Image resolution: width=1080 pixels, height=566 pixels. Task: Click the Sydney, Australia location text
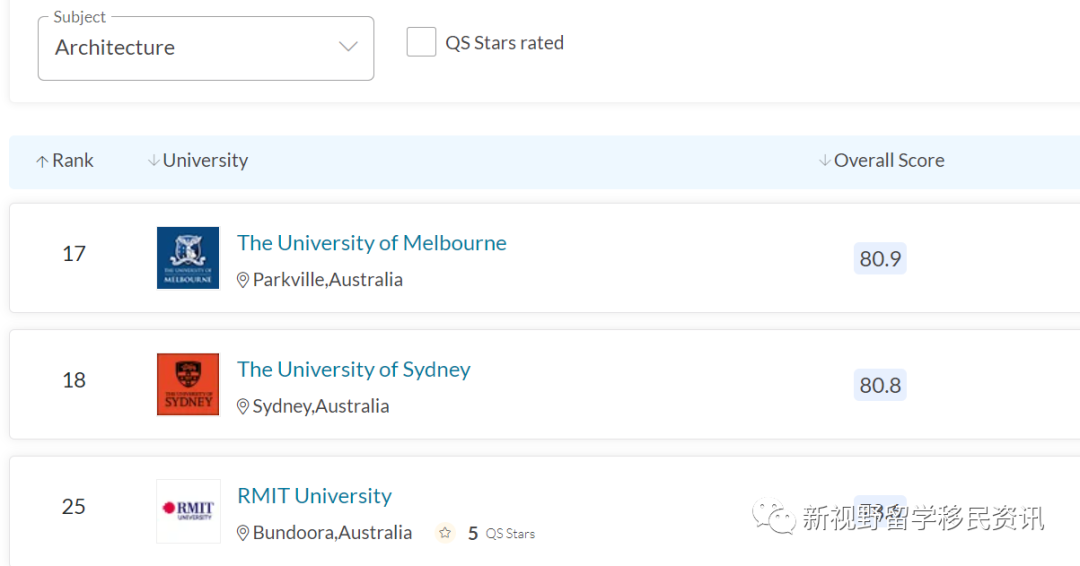pyautogui.click(x=321, y=406)
